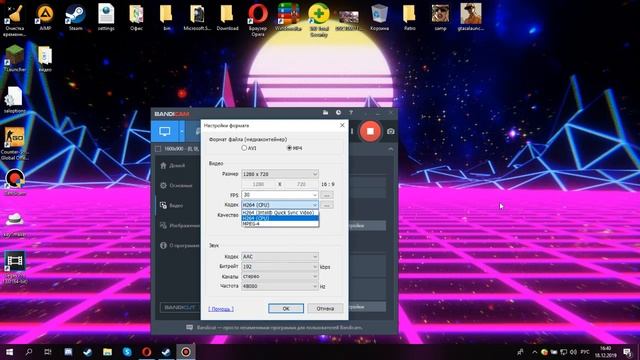640x360 pixels.
Task: Choose MPEG-4 from the codec list
Action: [x=280, y=224]
